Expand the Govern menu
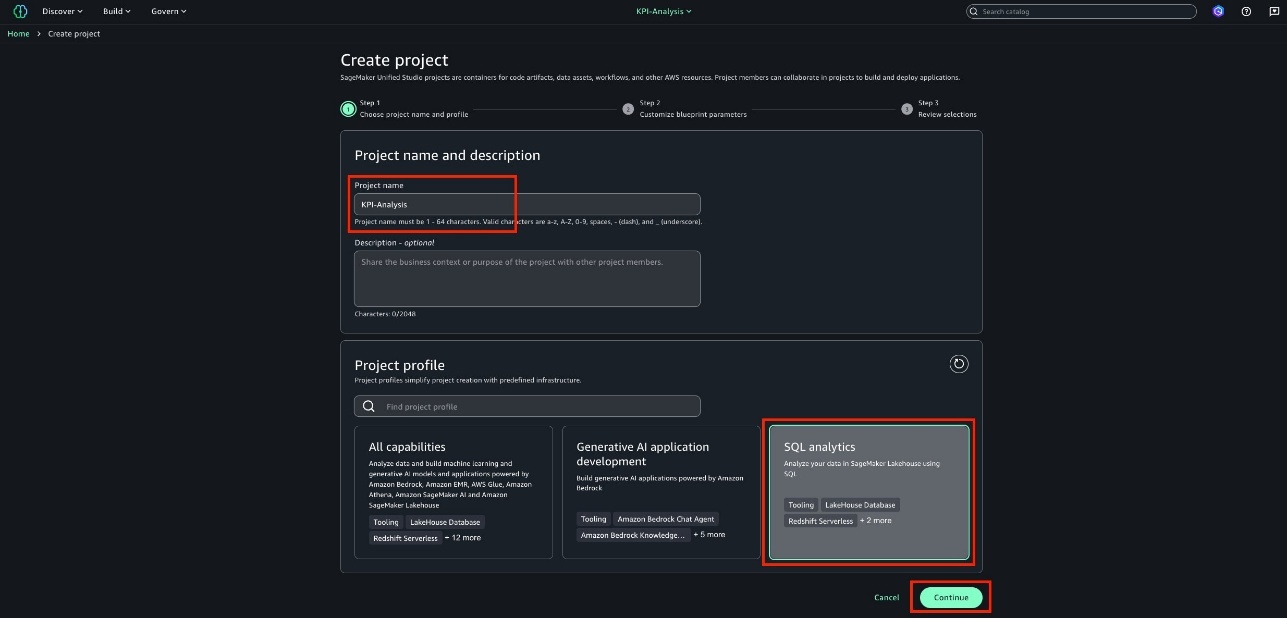This screenshot has width=1287, height=618. [x=168, y=11]
